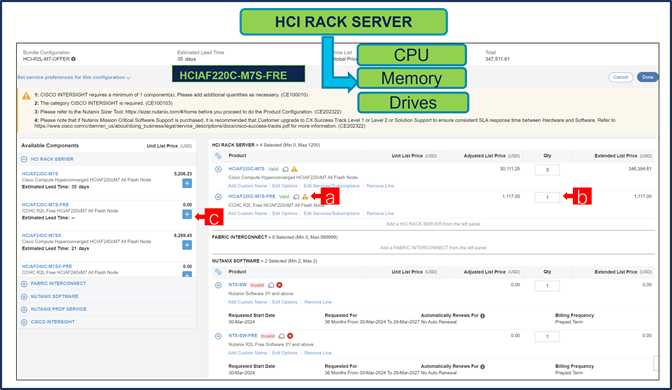Click the warning icon beside HCIAF220C-M7S
Viewport: 672px width, 390px height.
[294, 169]
